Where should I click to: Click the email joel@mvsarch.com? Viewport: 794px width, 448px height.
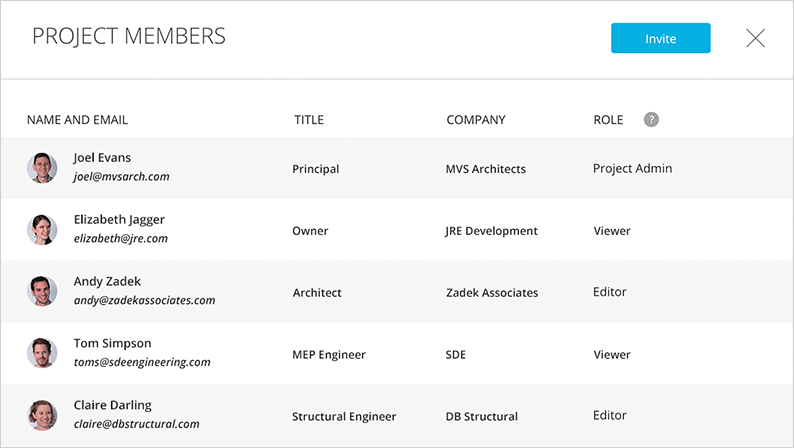(121, 177)
